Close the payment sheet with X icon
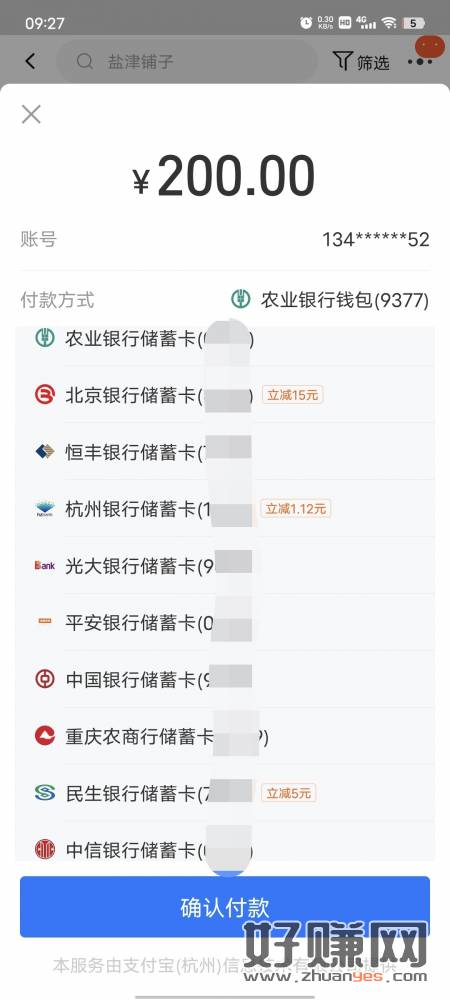Screen dimensions: 450x1000 click(x=31, y=115)
